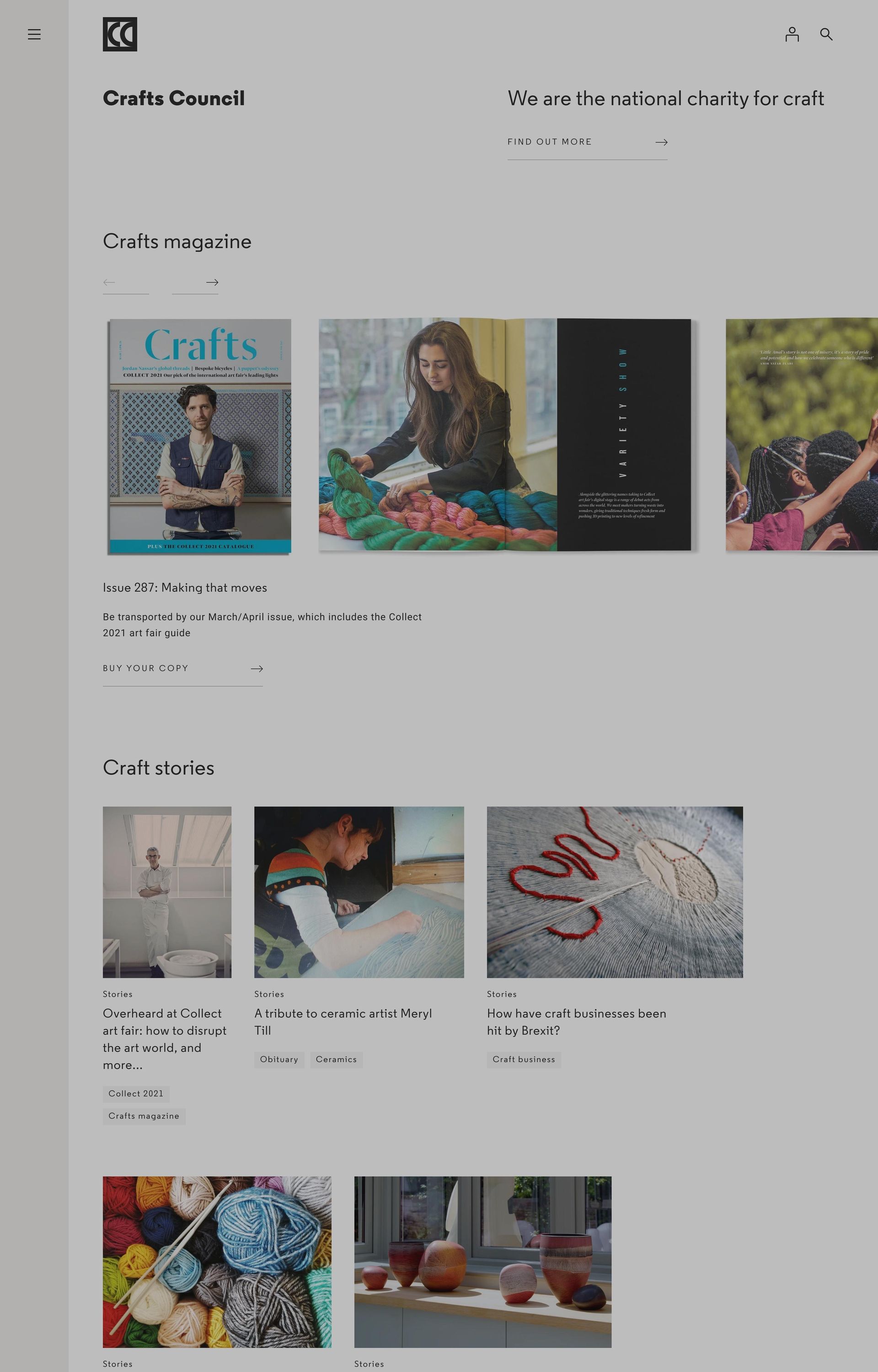This screenshot has width=878, height=1372.
Task: Select the Craft business tag
Action: (524, 1059)
